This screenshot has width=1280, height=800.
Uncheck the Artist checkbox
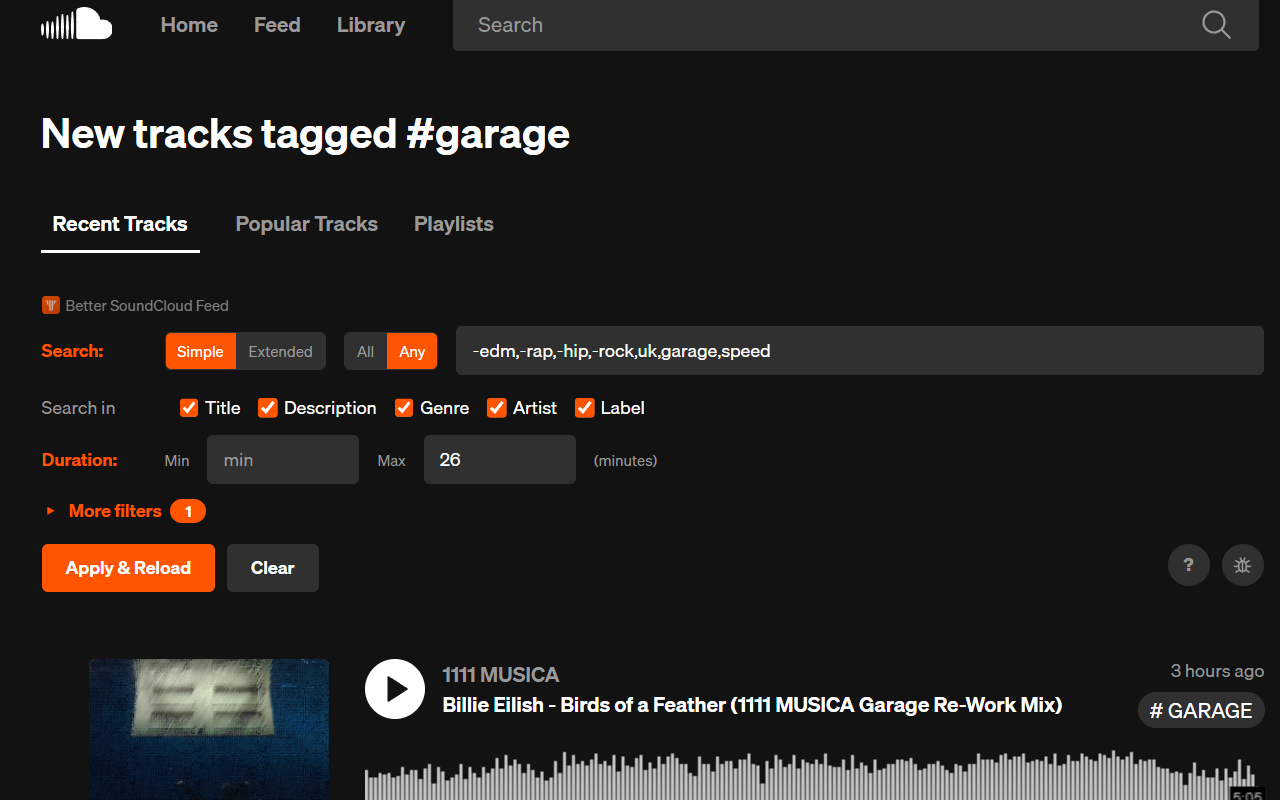pyautogui.click(x=496, y=408)
